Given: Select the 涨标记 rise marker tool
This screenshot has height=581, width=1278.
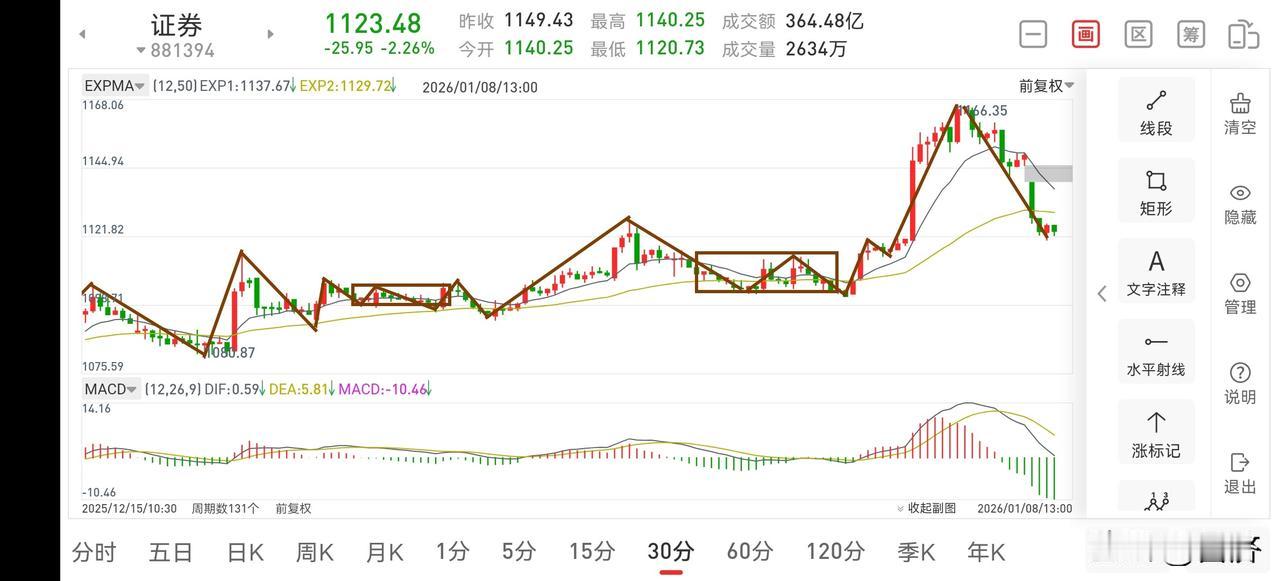Looking at the screenshot, I should pyautogui.click(x=1156, y=432).
